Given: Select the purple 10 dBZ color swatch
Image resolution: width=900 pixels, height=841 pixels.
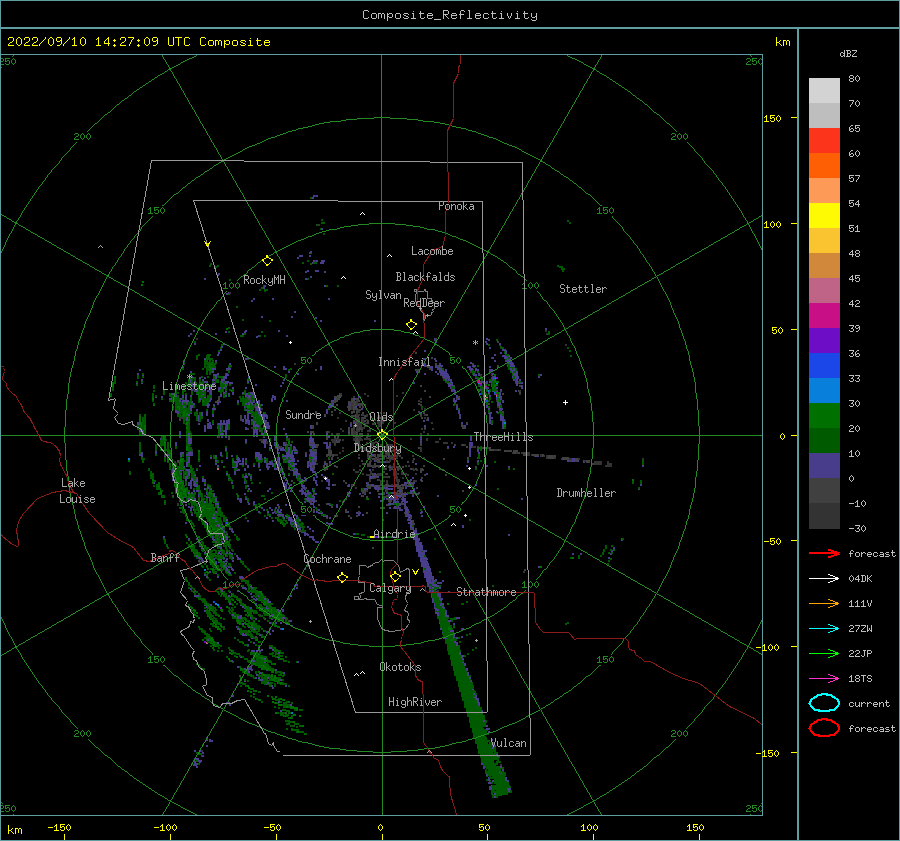Looking at the screenshot, I should [x=824, y=465].
